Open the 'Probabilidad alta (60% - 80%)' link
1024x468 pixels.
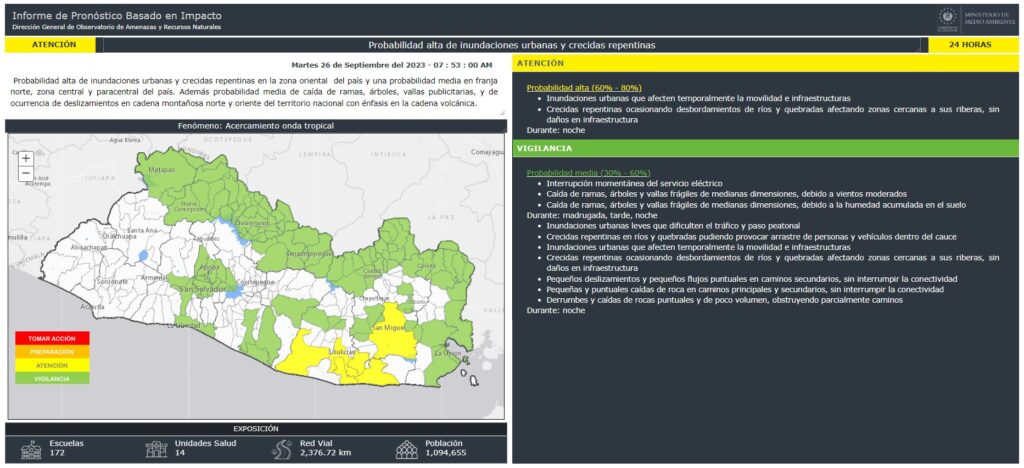(x=584, y=87)
